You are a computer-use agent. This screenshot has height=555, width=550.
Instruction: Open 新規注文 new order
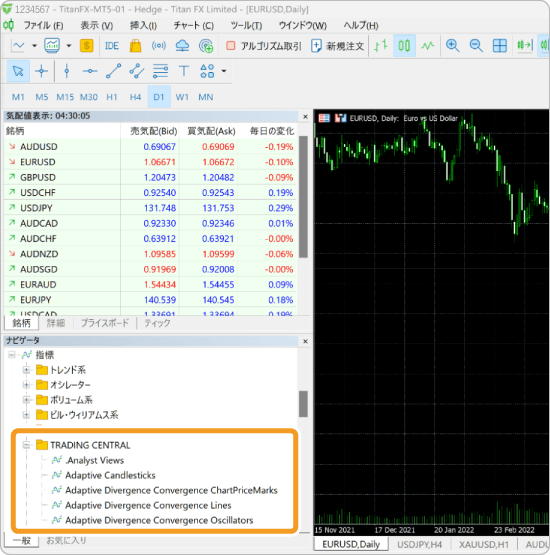(337, 46)
